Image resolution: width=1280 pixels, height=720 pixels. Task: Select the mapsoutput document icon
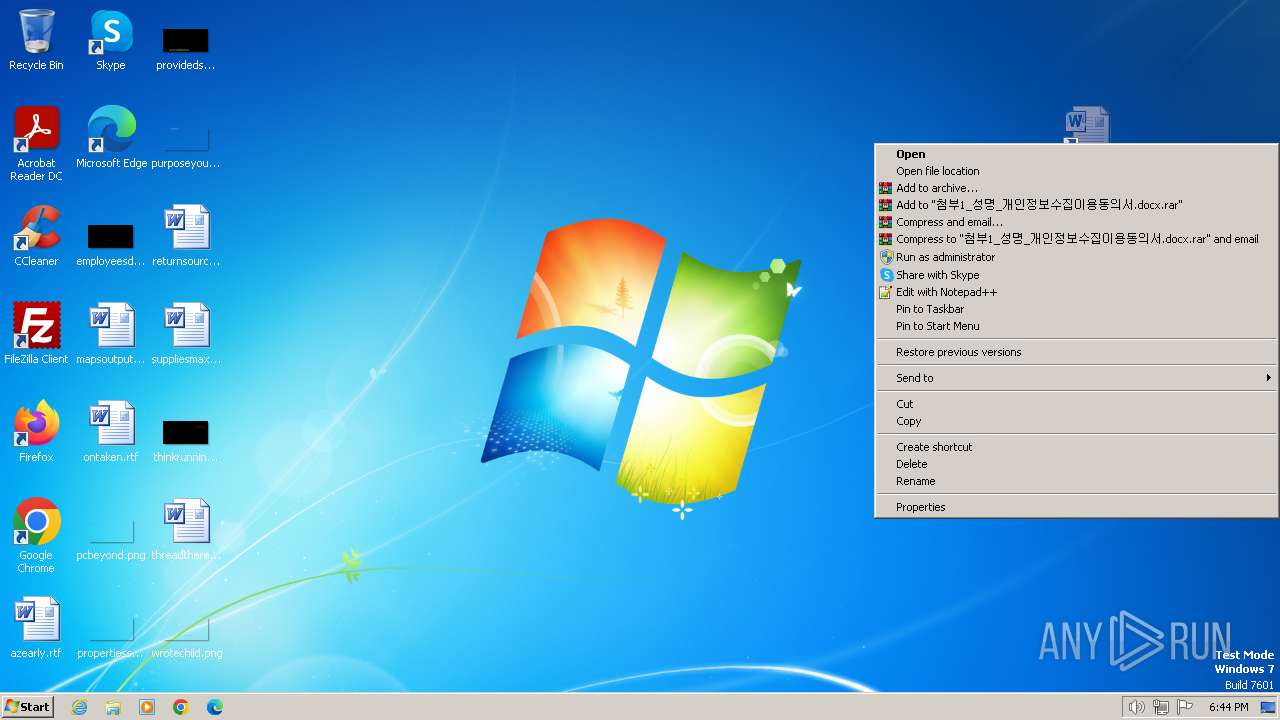(111, 334)
